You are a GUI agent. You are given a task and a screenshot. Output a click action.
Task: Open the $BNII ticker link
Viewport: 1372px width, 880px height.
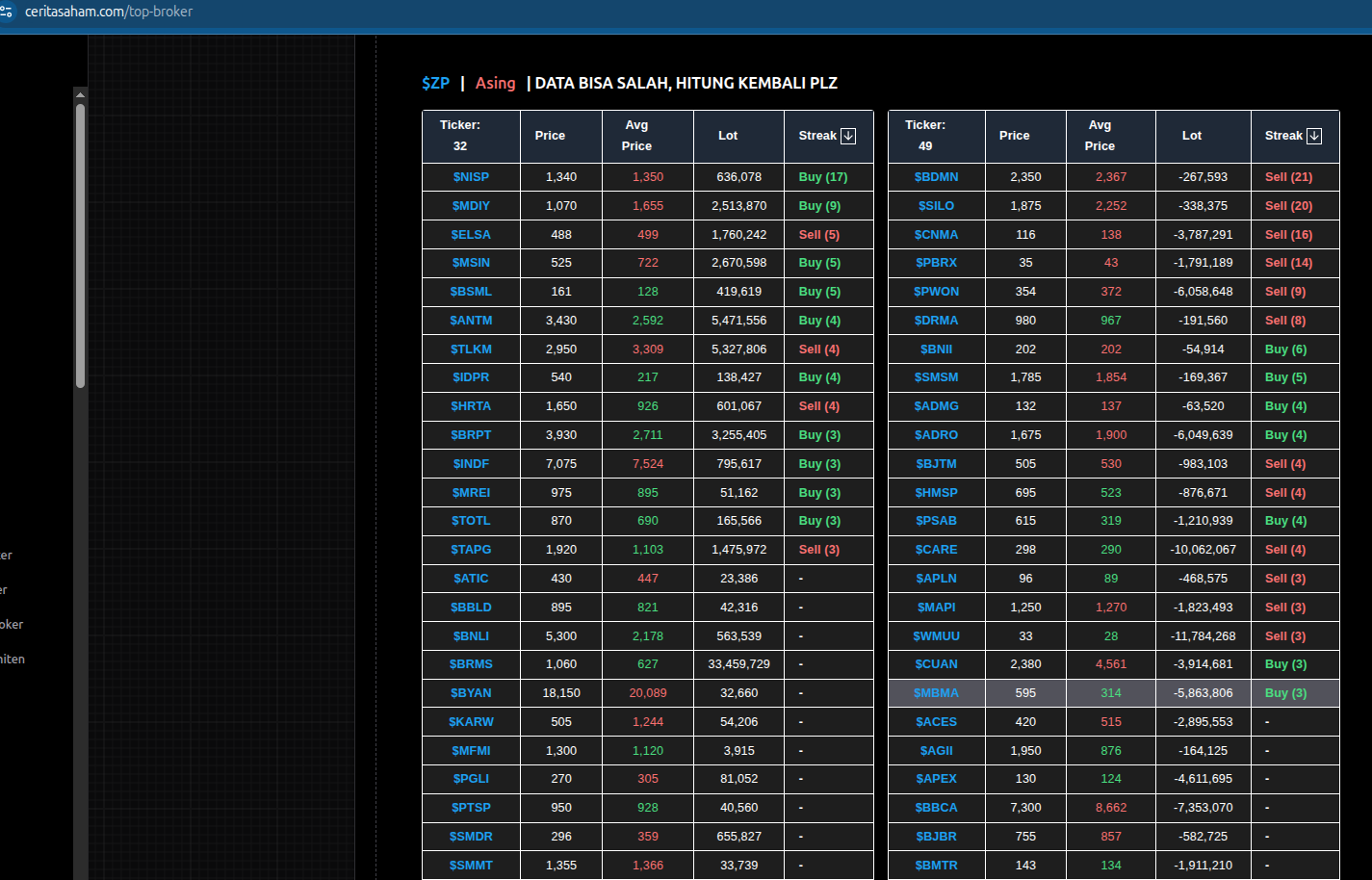pyautogui.click(x=937, y=349)
